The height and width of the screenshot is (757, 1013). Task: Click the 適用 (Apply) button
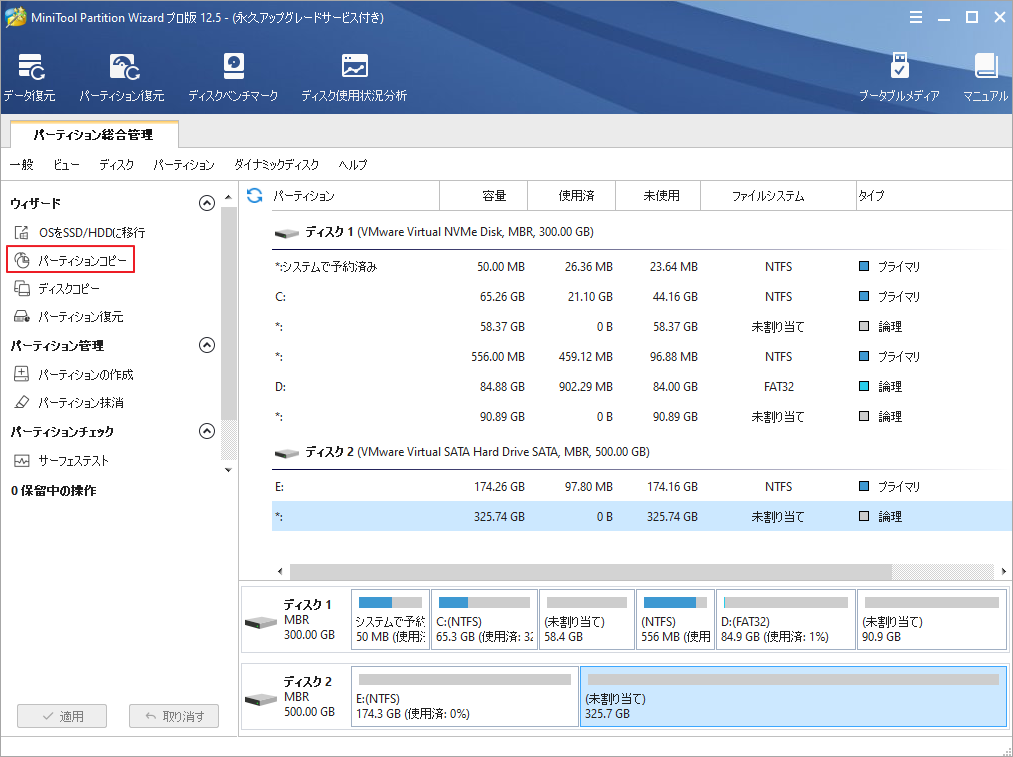(x=61, y=715)
